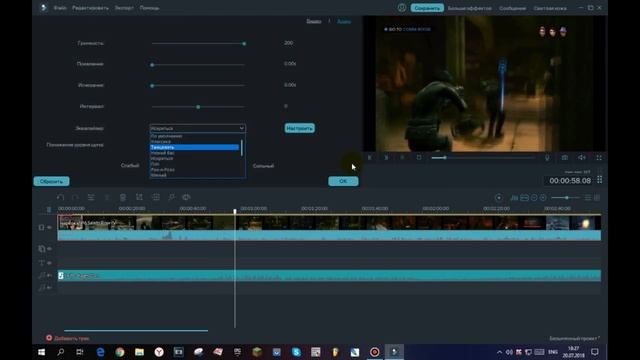The image size is (640, 360).
Task: Select highlighted Танцевать equalizer preset
Action: point(195,147)
